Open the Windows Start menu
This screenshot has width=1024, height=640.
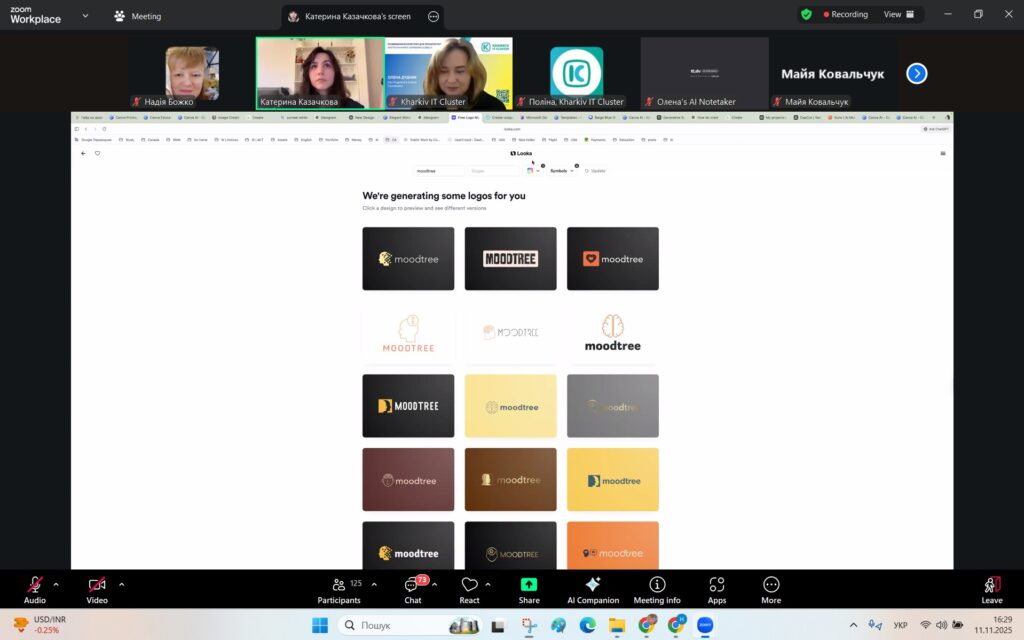tap(320, 626)
